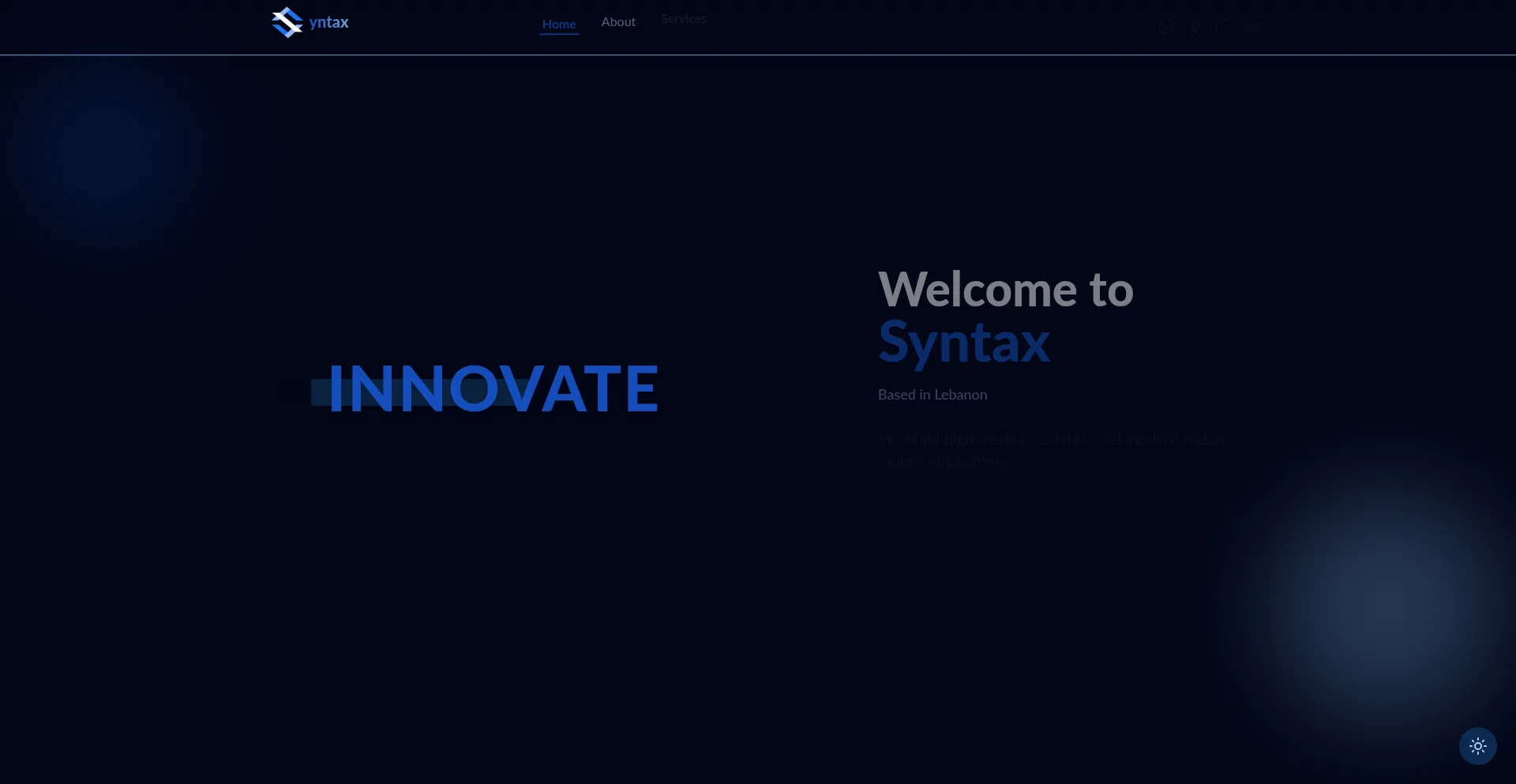The width and height of the screenshot is (1516, 784).
Task: Click the 'yntax' brand text in header
Action: point(328,22)
